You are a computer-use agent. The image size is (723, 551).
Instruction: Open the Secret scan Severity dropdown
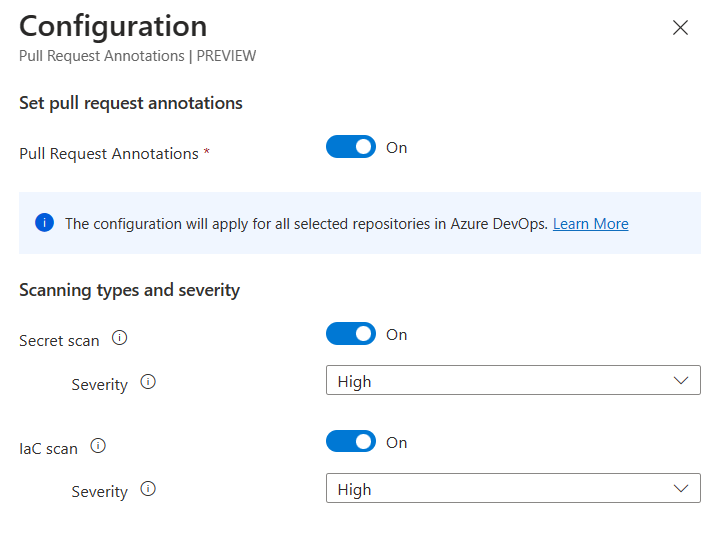[x=512, y=381]
